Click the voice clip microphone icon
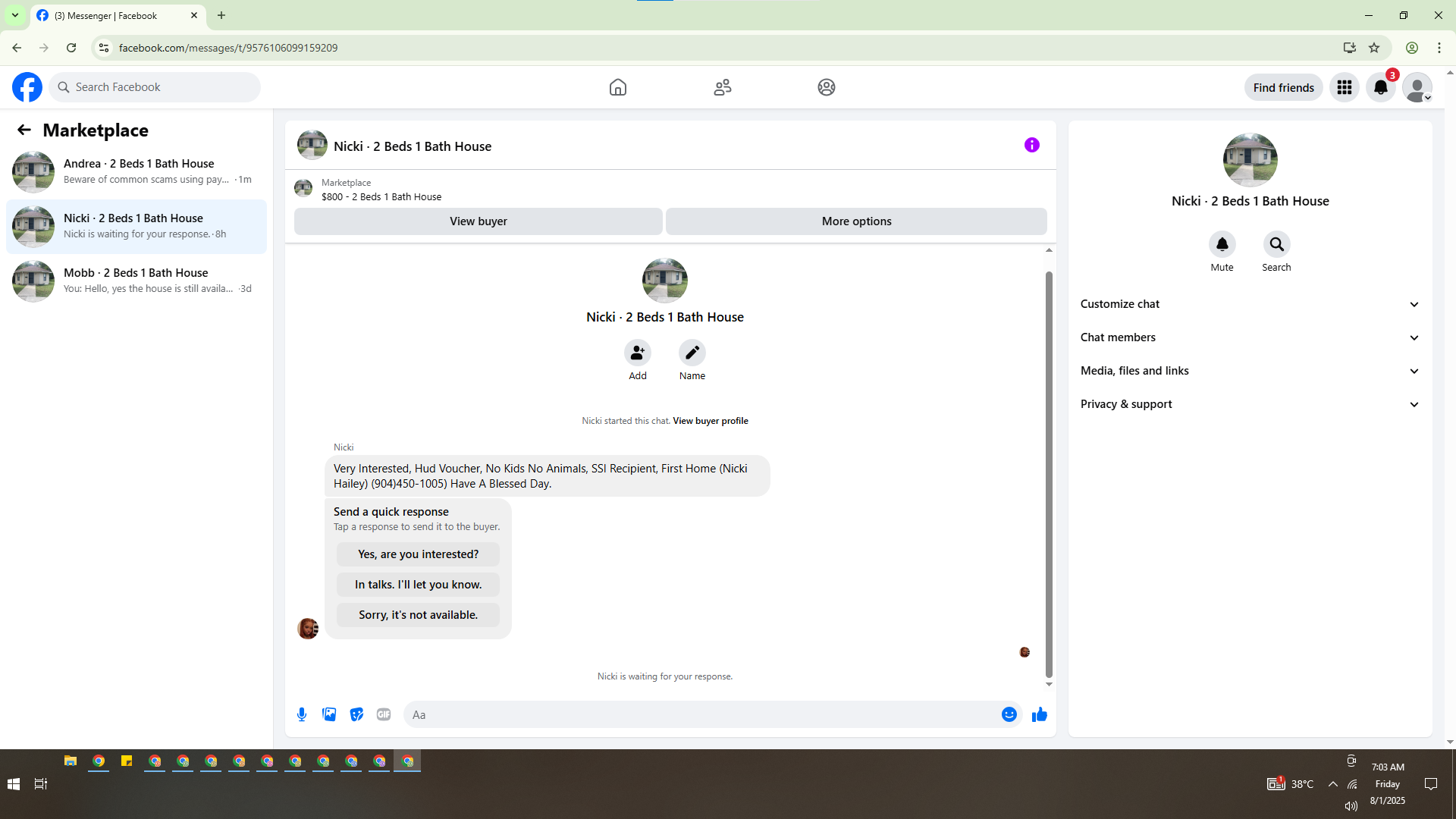1456x819 pixels. coord(302,714)
